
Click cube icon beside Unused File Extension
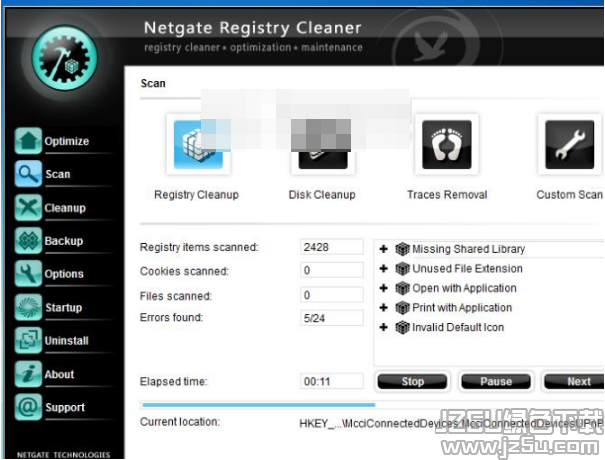coord(402,269)
